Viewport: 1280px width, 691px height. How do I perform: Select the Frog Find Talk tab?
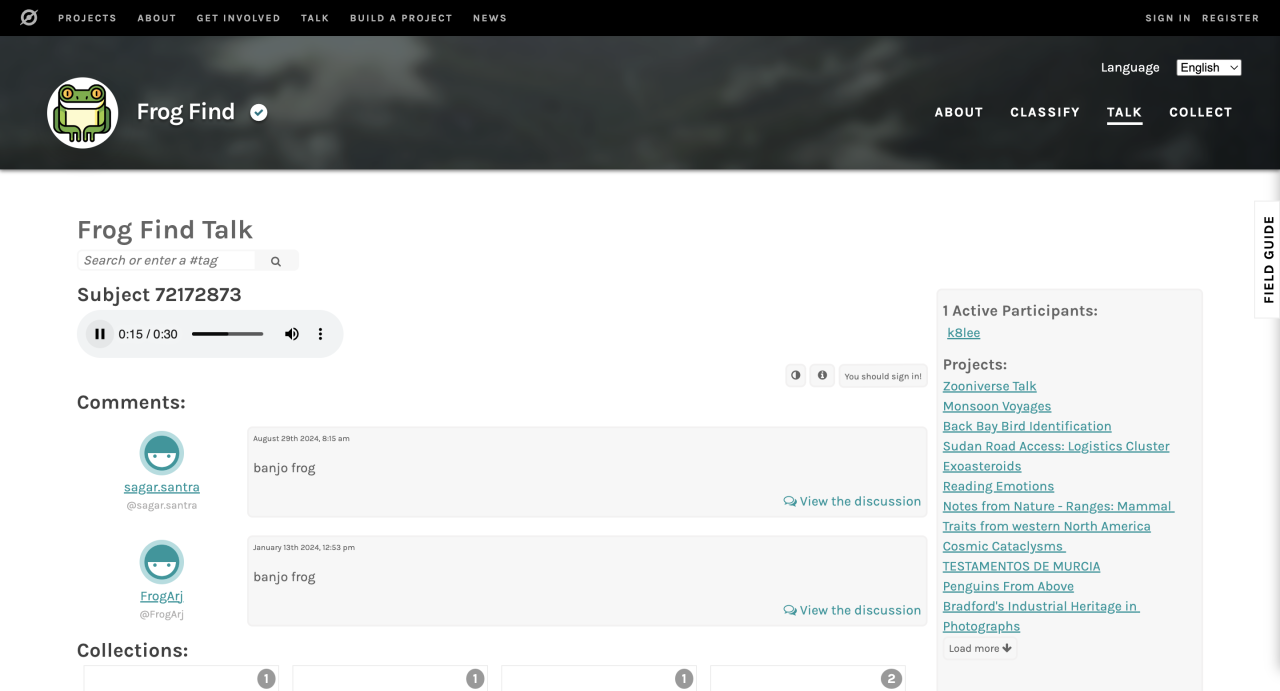tap(1125, 112)
